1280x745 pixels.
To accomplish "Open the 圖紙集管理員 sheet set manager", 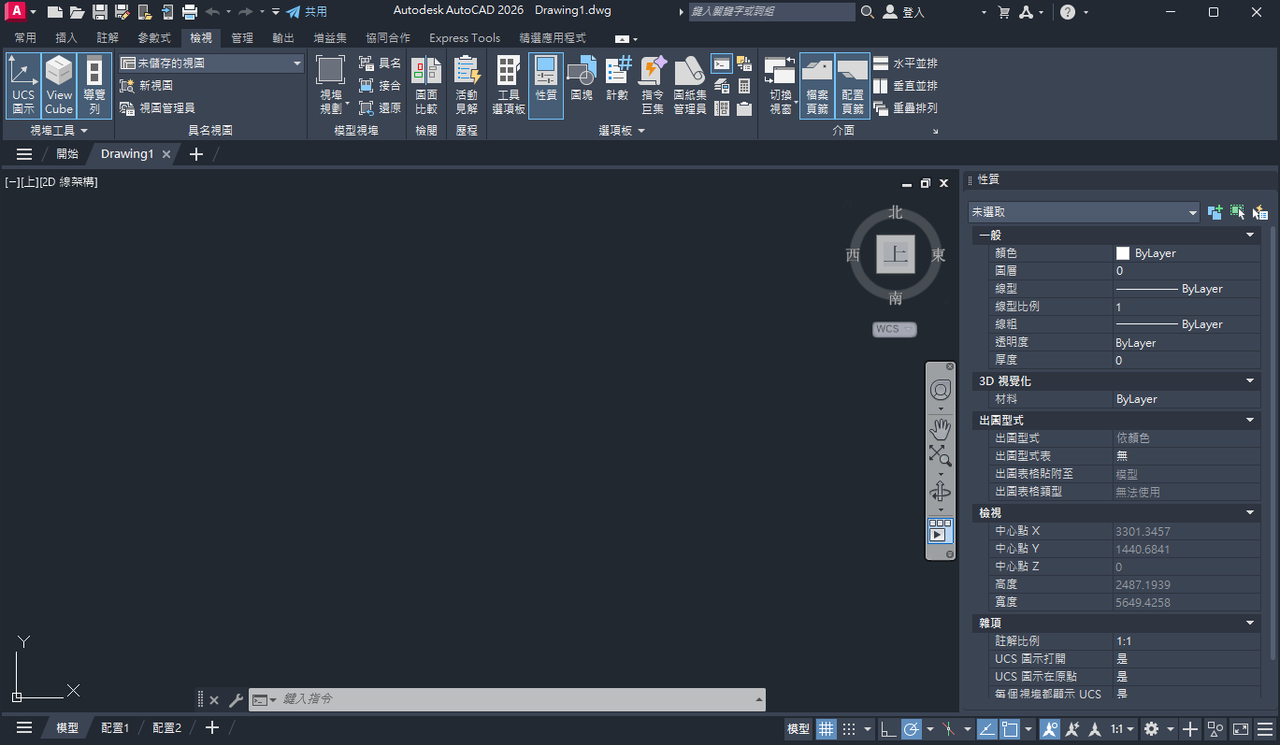I will point(690,86).
